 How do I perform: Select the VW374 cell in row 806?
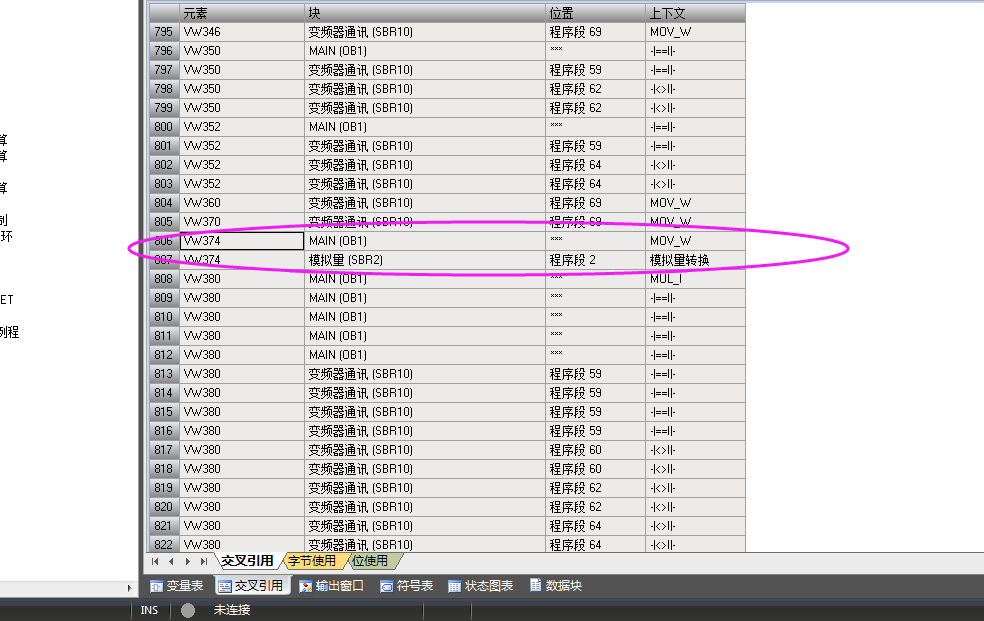point(242,241)
